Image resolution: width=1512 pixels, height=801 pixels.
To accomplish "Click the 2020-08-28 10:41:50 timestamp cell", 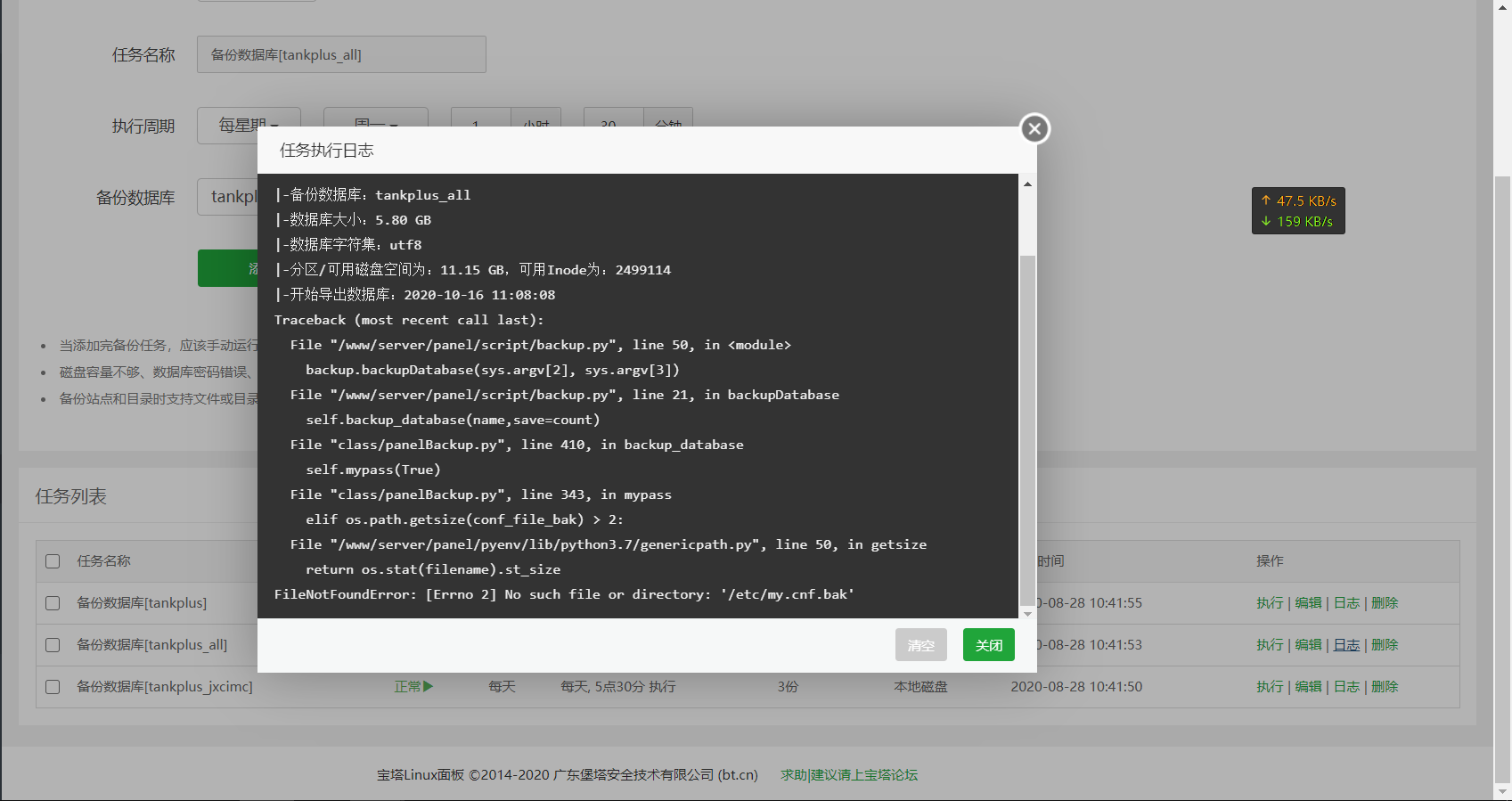I will [x=1076, y=687].
